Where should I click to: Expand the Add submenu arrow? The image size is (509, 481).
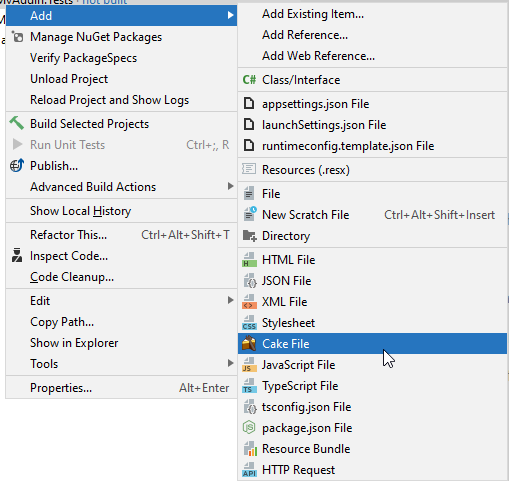230,15
